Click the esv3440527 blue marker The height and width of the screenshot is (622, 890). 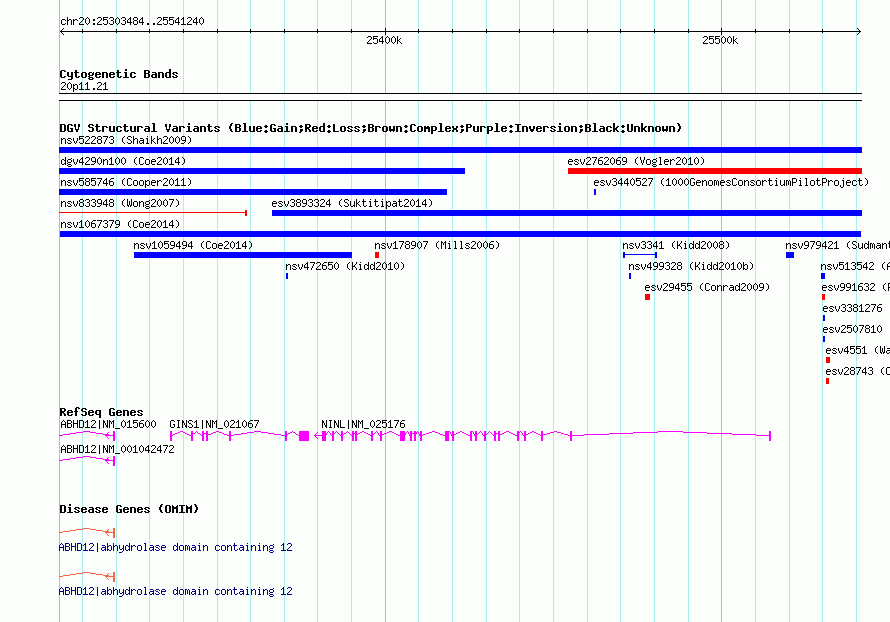[x=595, y=192]
